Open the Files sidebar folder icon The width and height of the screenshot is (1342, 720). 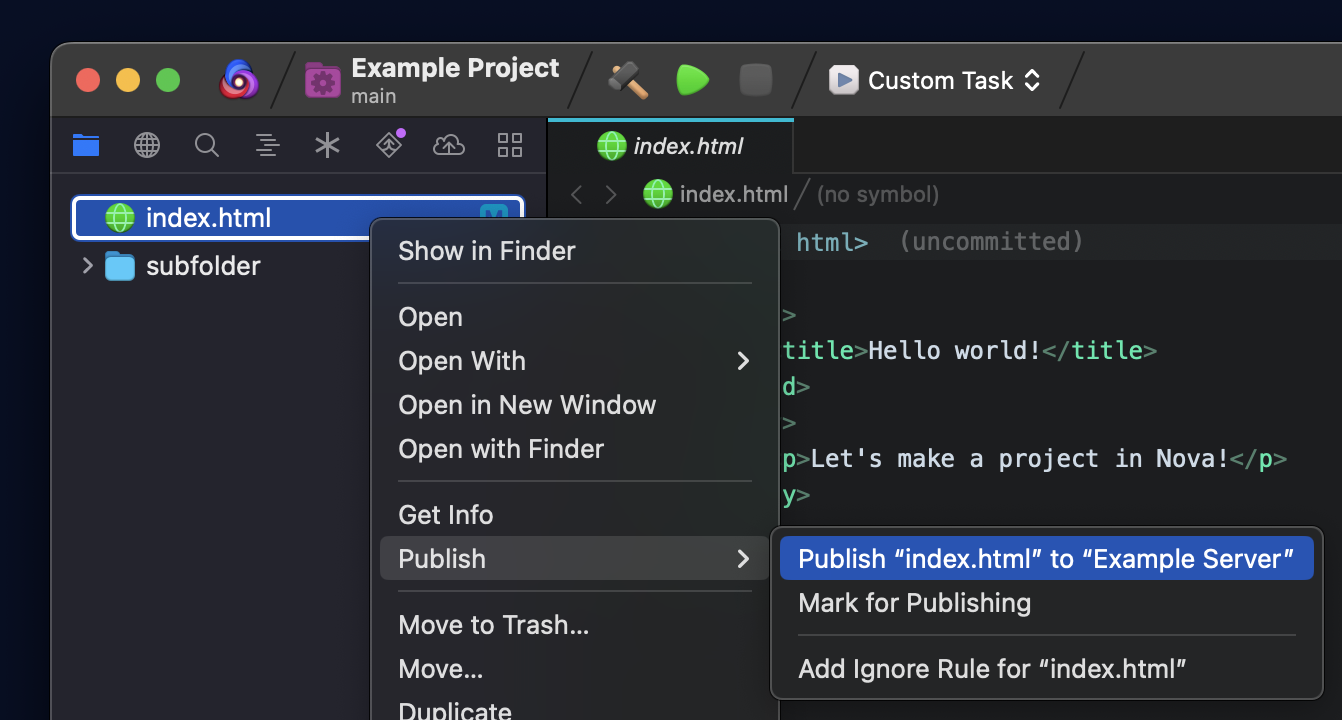[x=86, y=145]
